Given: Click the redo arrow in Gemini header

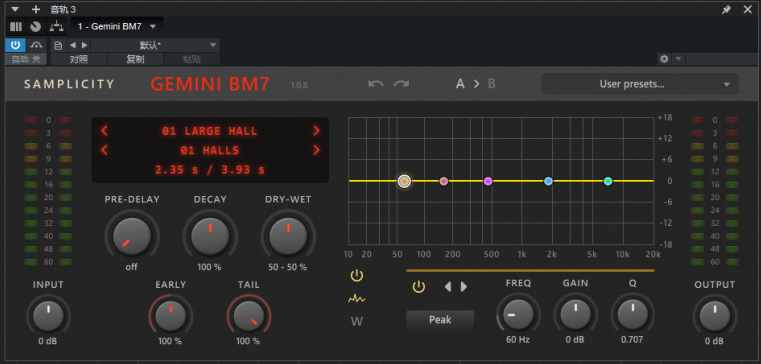Looking at the screenshot, I should (401, 84).
